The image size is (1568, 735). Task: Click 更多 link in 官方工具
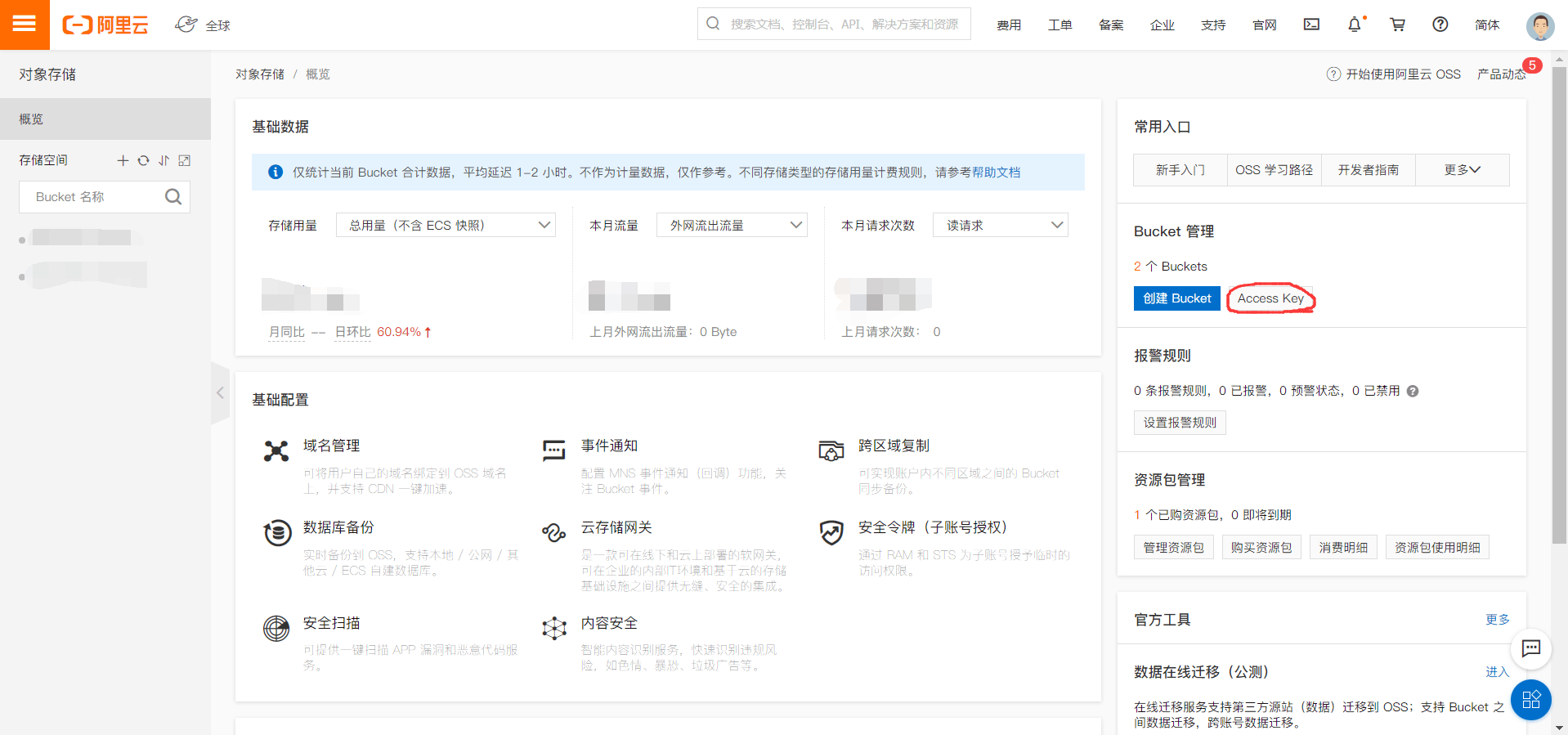(x=1498, y=620)
